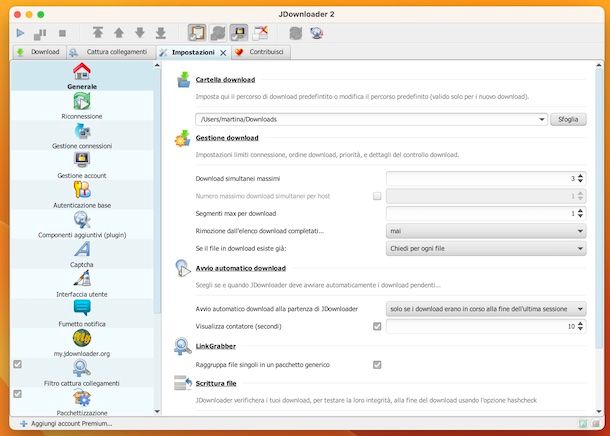Open Gestione account settings
The image size is (610, 436).
(82, 165)
